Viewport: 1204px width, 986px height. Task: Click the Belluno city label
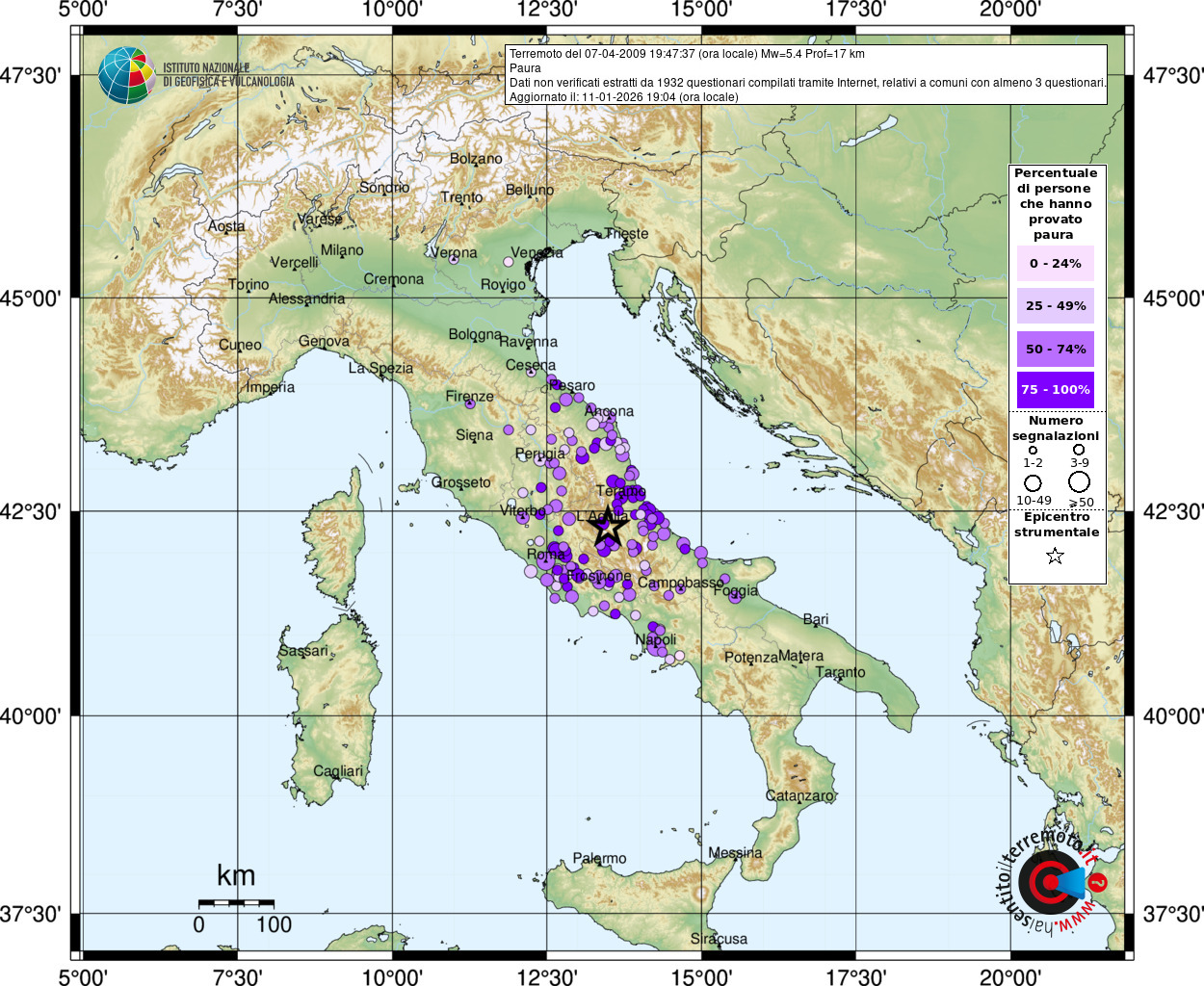(x=530, y=190)
